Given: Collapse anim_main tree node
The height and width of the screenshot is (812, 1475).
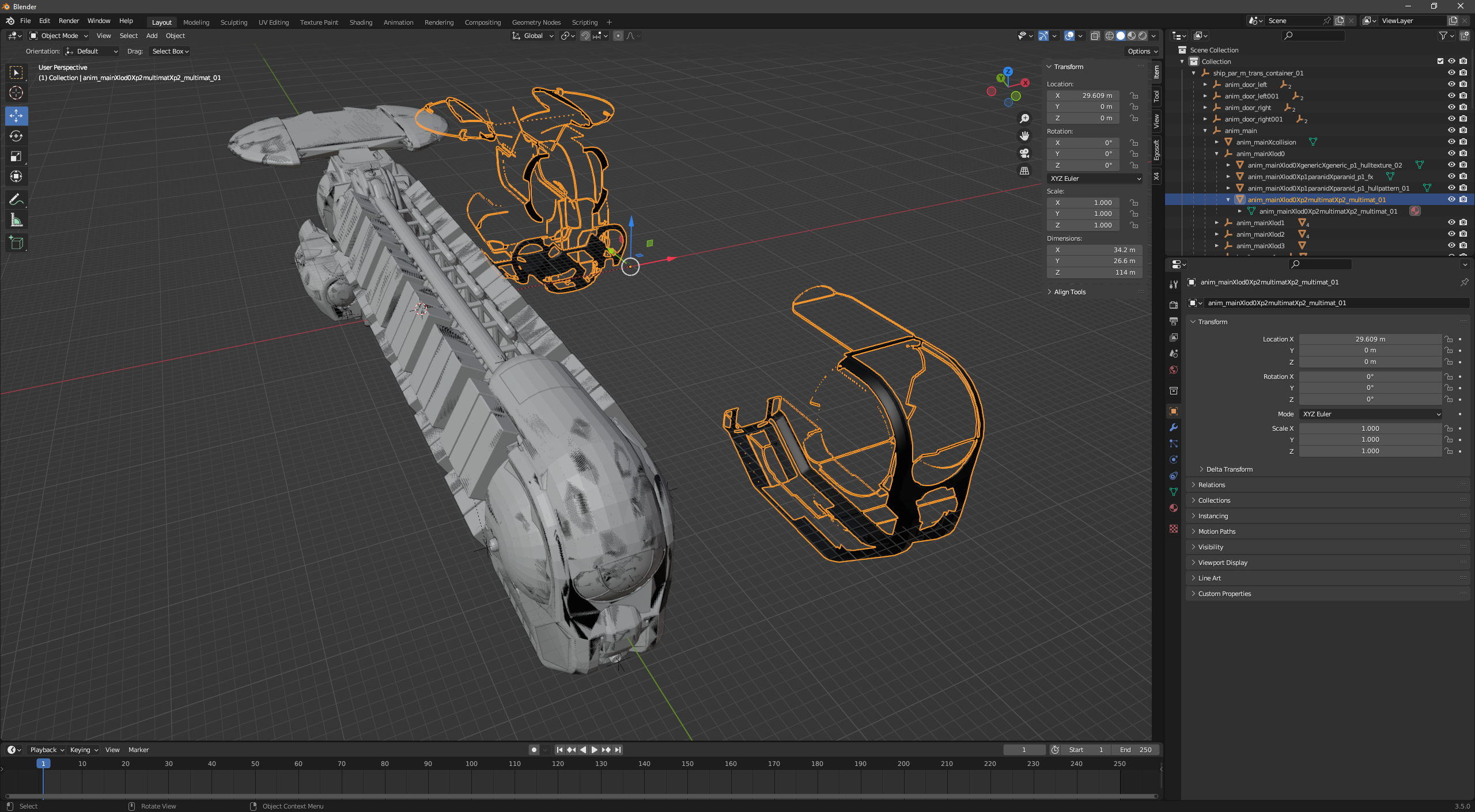Looking at the screenshot, I should pos(1205,131).
